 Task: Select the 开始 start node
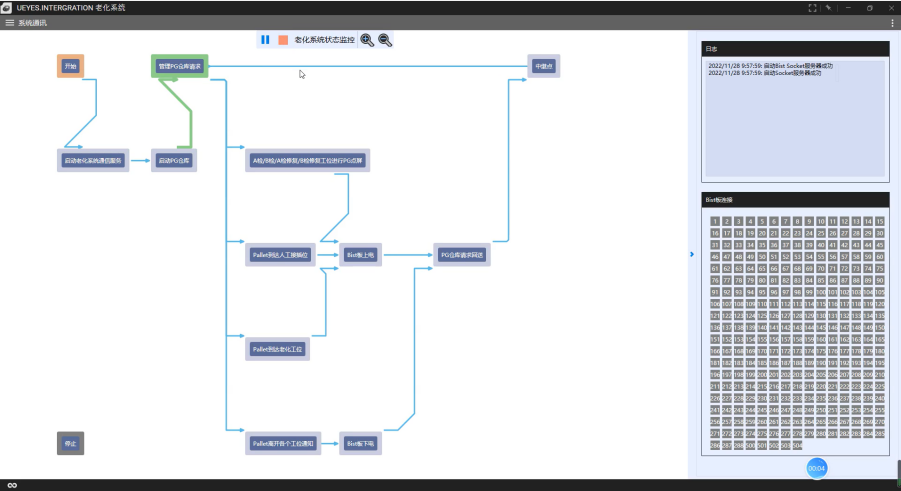pos(70,66)
